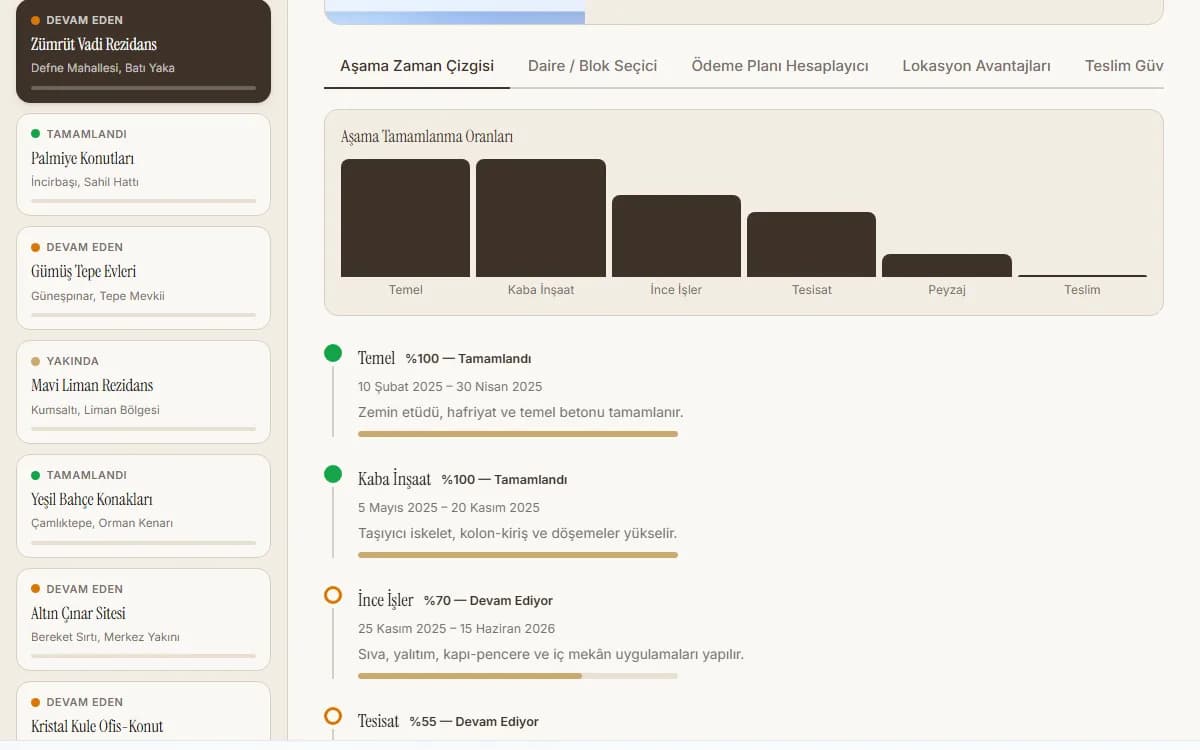The height and width of the screenshot is (750, 1200).
Task: Click the '%55 — Devam Ediyor' status text
Action: (474, 722)
